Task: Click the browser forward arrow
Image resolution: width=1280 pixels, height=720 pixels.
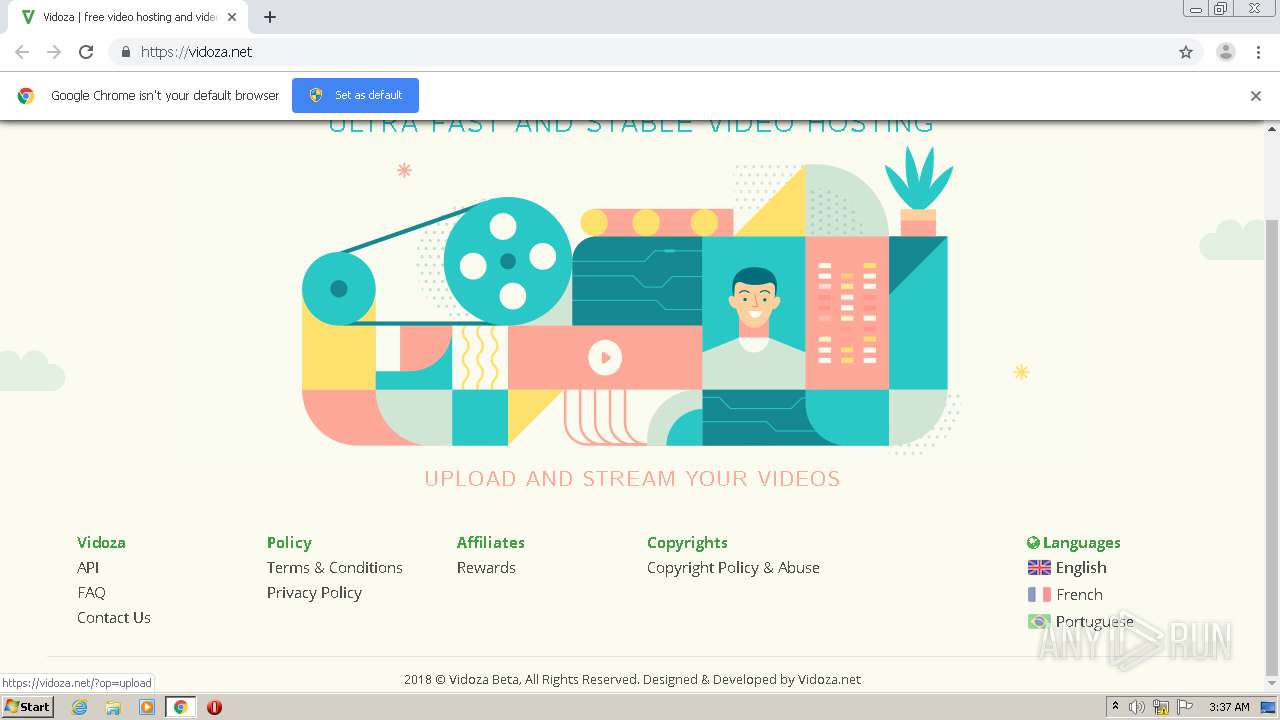Action: [x=54, y=52]
